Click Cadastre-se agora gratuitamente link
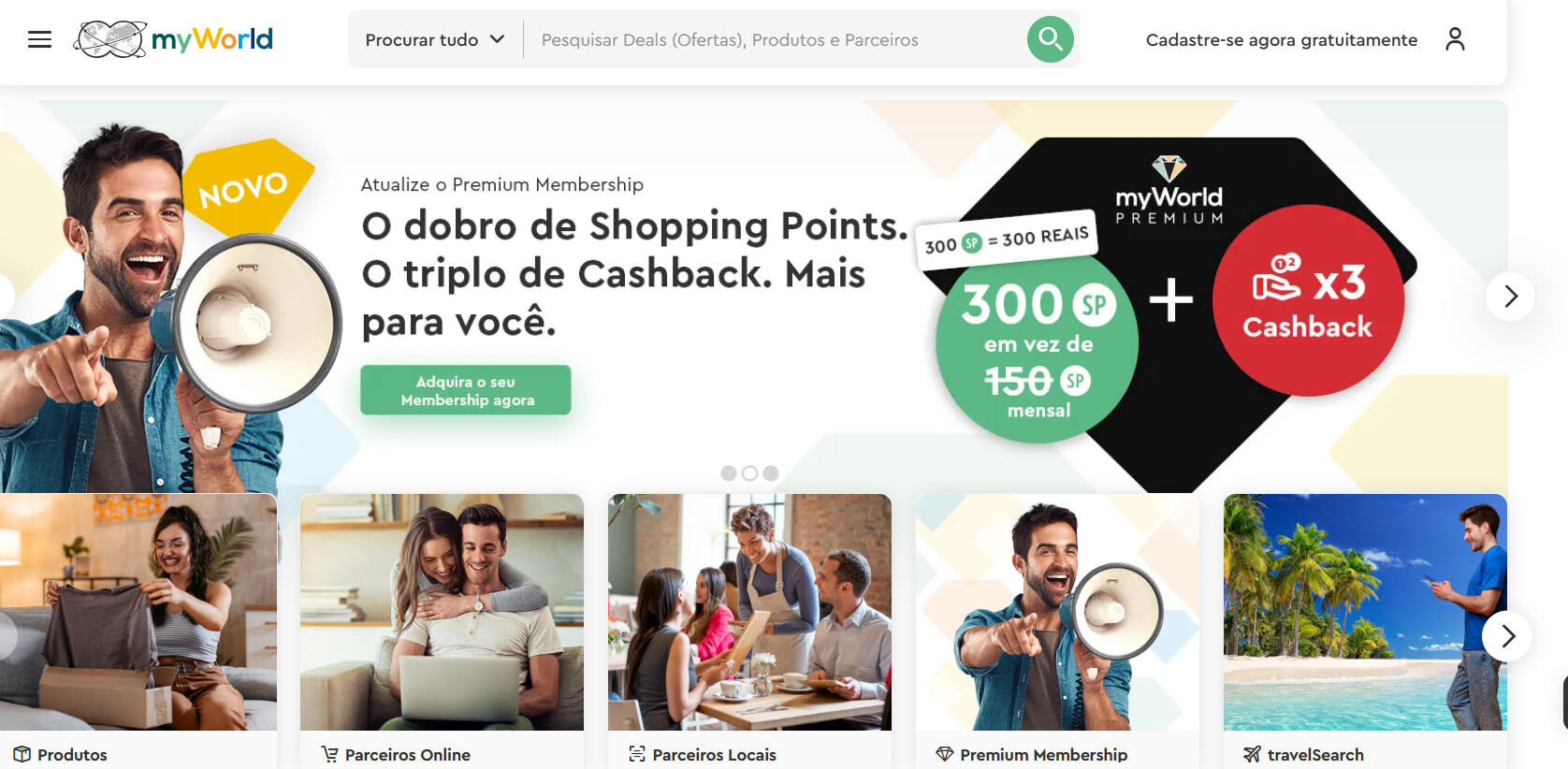This screenshot has width=1568, height=769. click(1282, 39)
